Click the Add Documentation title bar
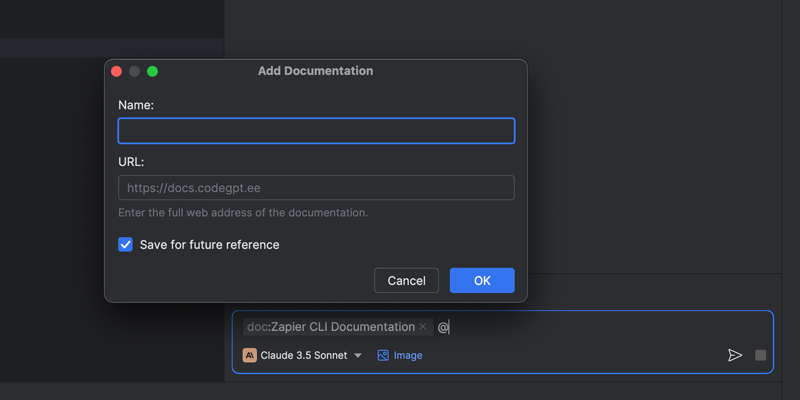 point(315,71)
